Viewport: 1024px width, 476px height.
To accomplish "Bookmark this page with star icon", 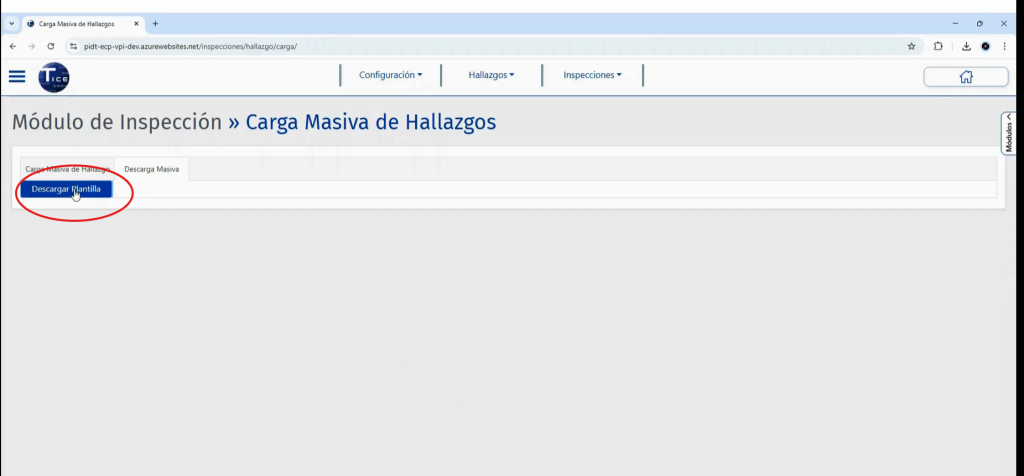I will coord(911,46).
